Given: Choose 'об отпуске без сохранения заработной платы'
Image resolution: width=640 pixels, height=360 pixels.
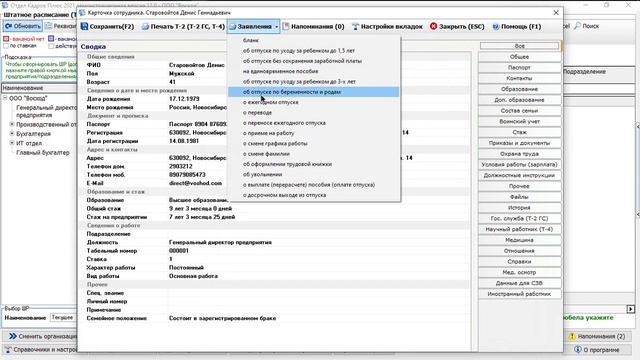Looking at the screenshot, I should click(x=314, y=61).
